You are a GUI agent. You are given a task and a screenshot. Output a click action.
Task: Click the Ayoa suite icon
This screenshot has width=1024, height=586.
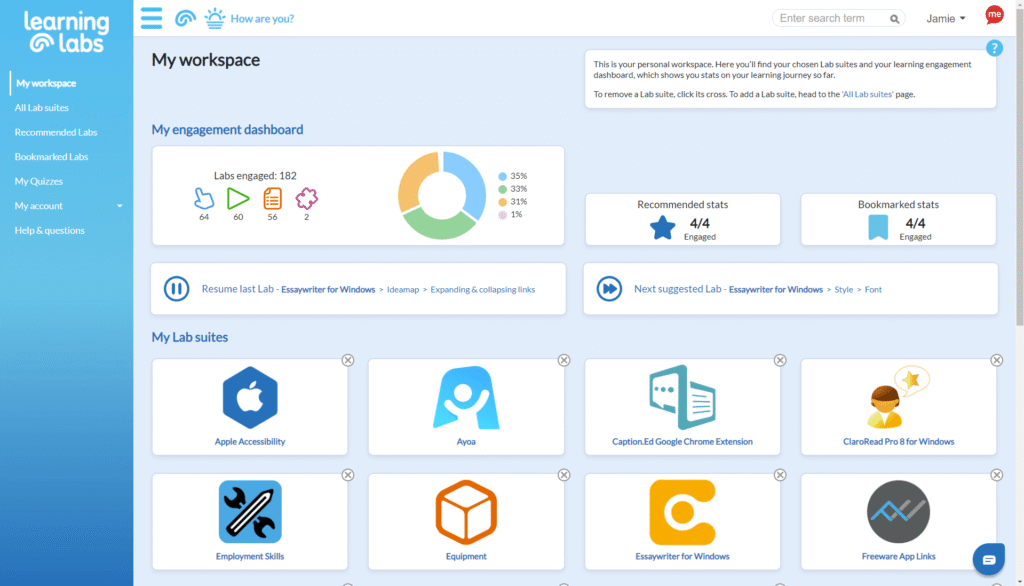coord(466,398)
